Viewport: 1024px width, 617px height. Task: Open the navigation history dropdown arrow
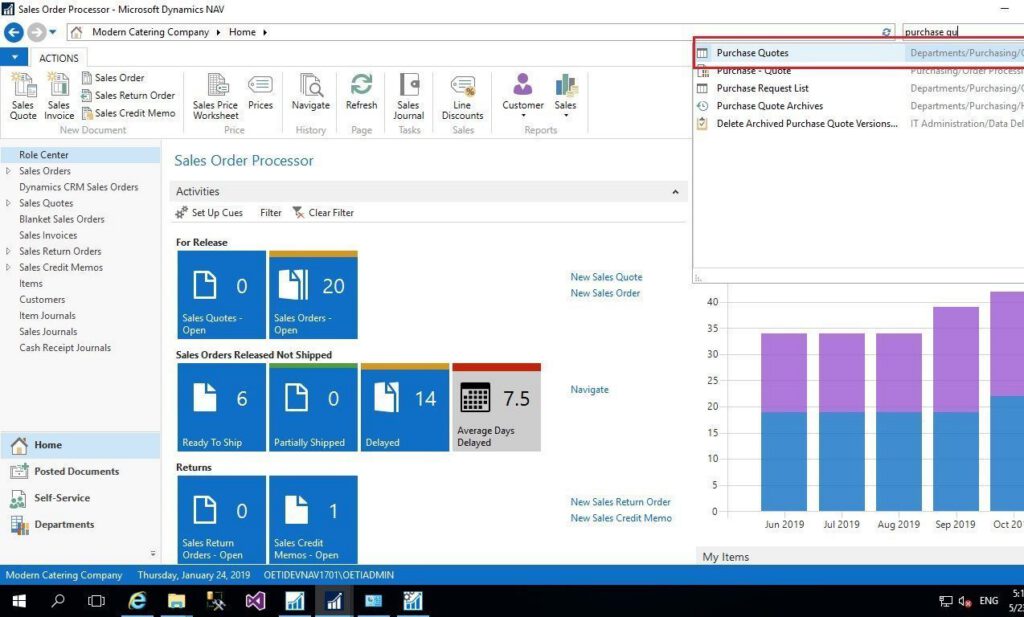53,32
